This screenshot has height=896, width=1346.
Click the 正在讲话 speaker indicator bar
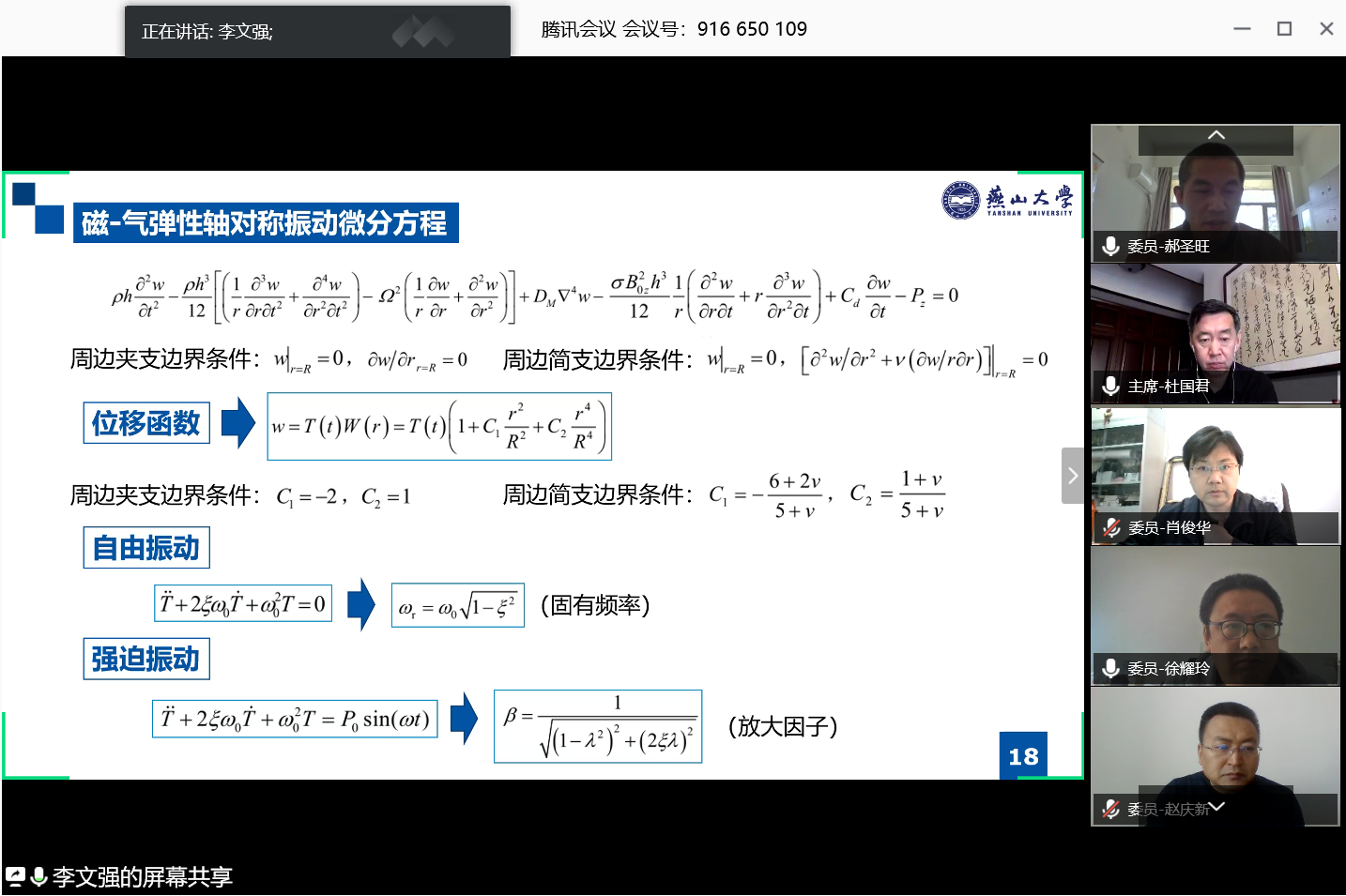pos(317,32)
